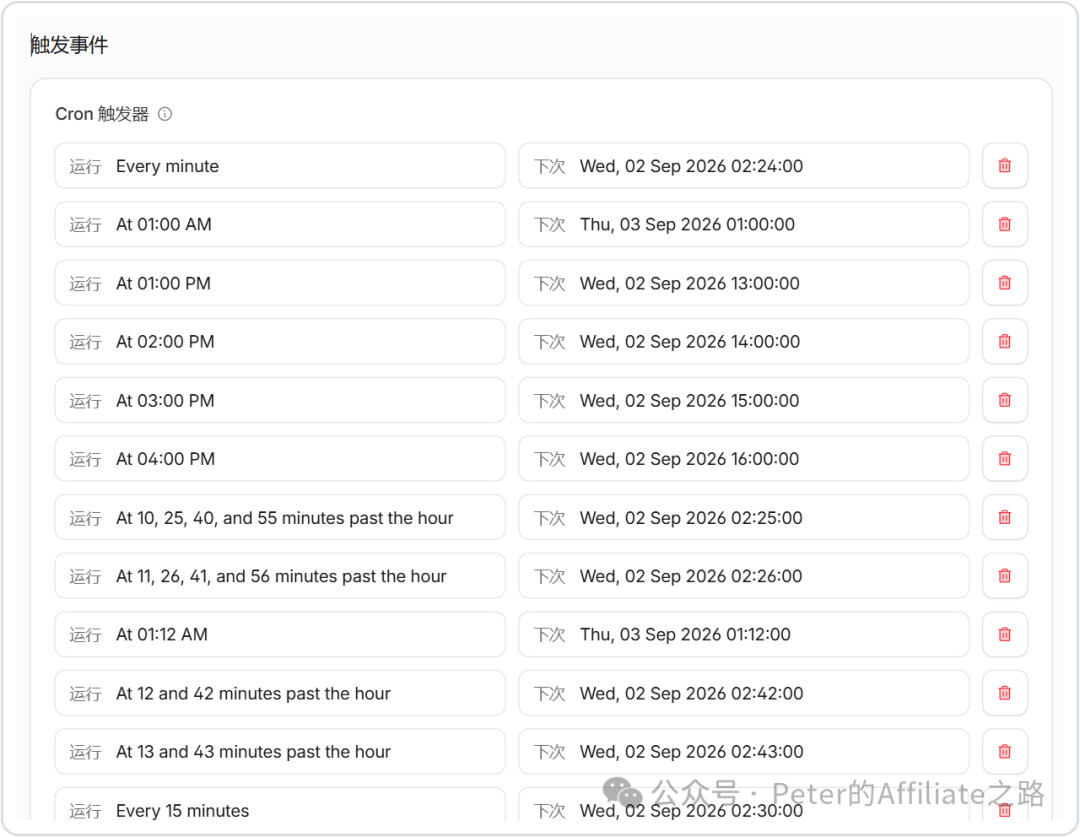The height and width of the screenshot is (837, 1080).
Task: Delete the At 02:00 PM trigger
Action: (1005, 341)
